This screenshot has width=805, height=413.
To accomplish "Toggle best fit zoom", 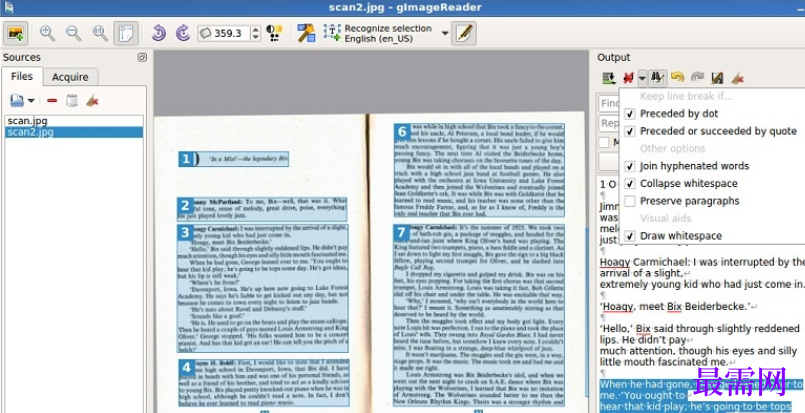I will click(126, 33).
